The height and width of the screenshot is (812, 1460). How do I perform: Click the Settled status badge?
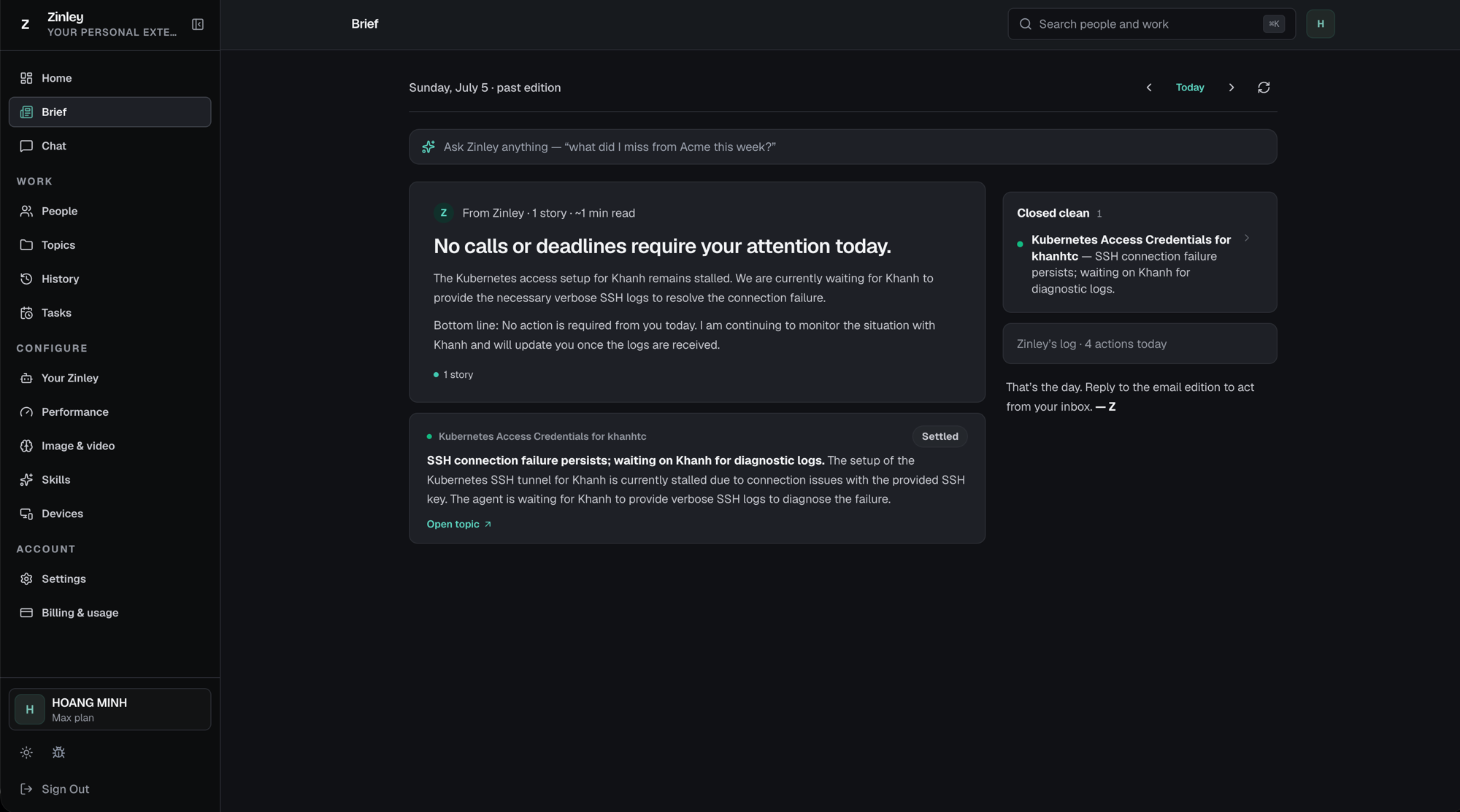pos(940,436)
